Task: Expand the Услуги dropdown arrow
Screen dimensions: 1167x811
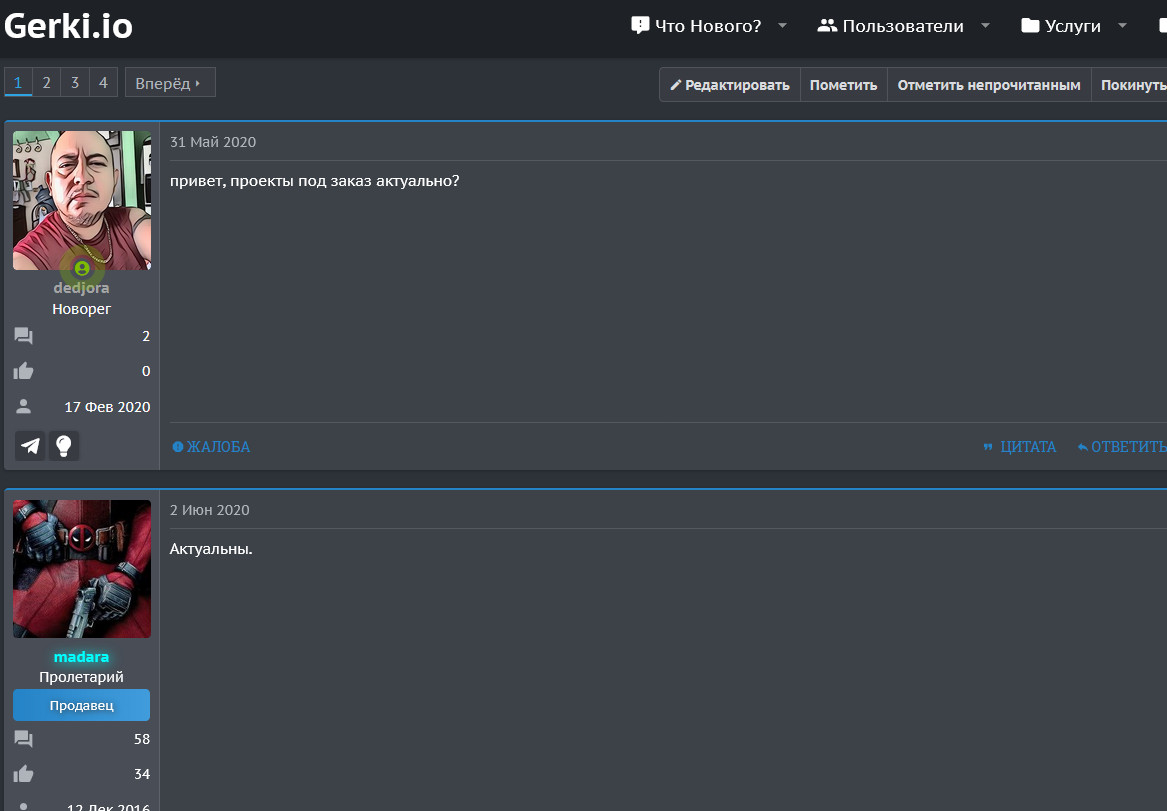Action: tap(1122, 26)
